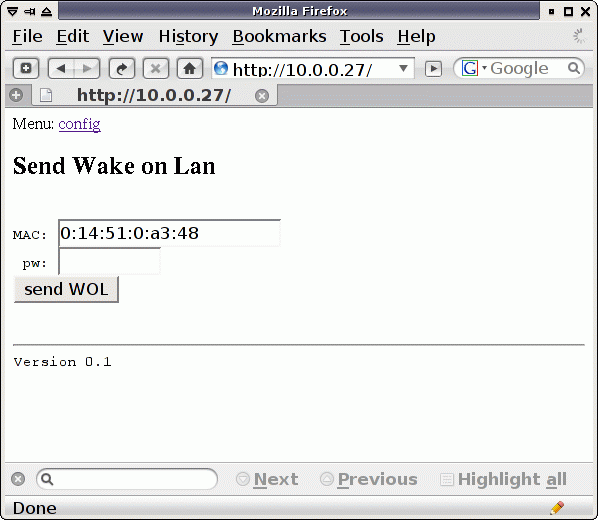The image size is (598, 520).
Task: Click the globe site icon in address bar
Action: [x=221, y=69]
